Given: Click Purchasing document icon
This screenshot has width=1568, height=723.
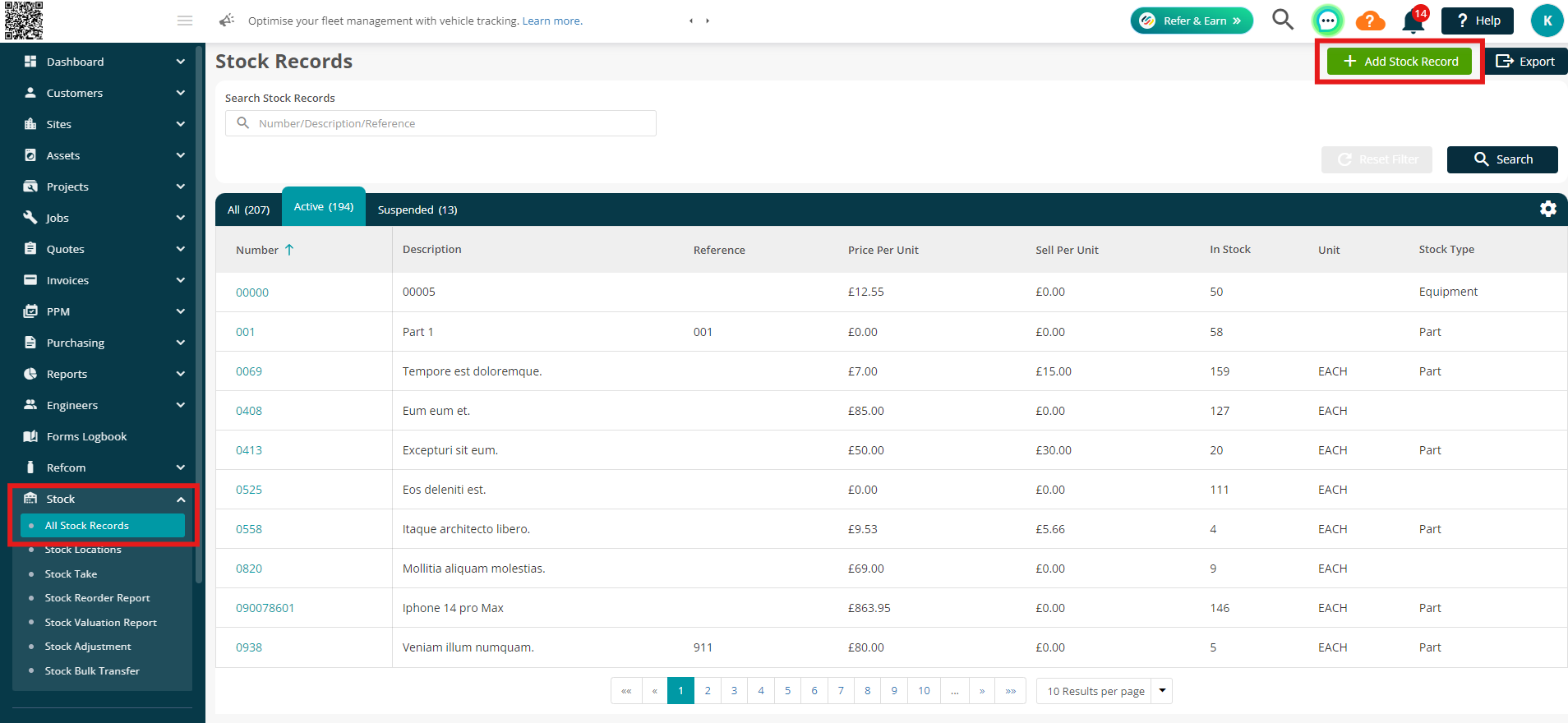Looking at the screenshot, I should point(30,343).
